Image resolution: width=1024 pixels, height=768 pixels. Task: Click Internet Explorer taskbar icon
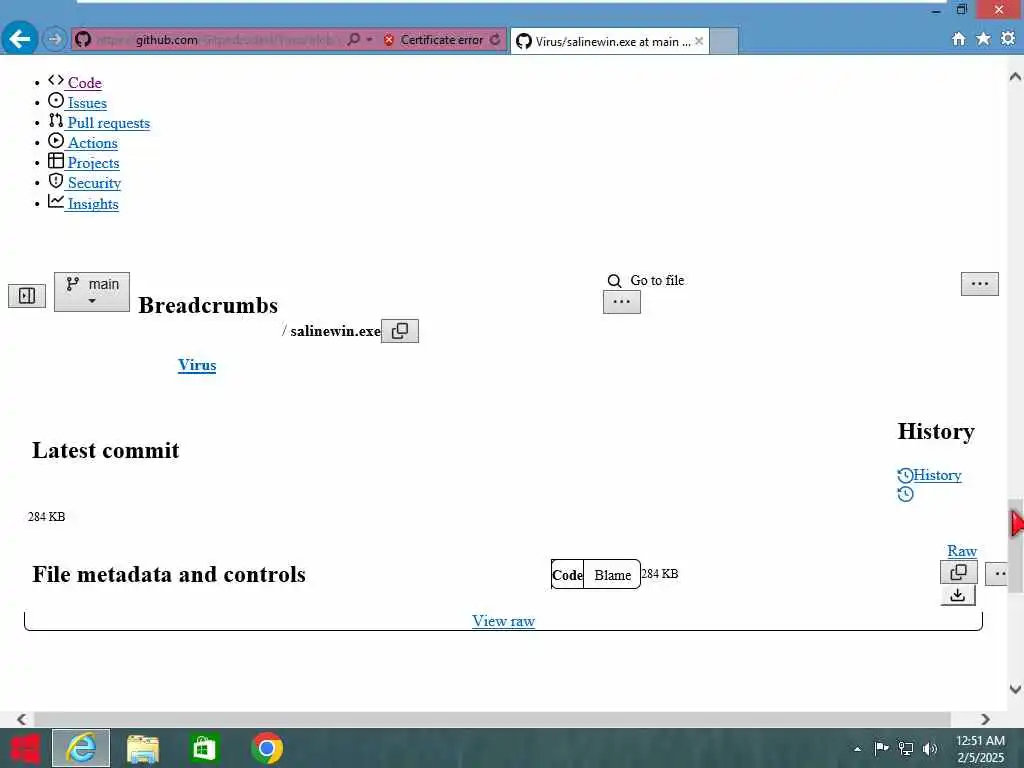pyautogui.click(x=81, y=748)
